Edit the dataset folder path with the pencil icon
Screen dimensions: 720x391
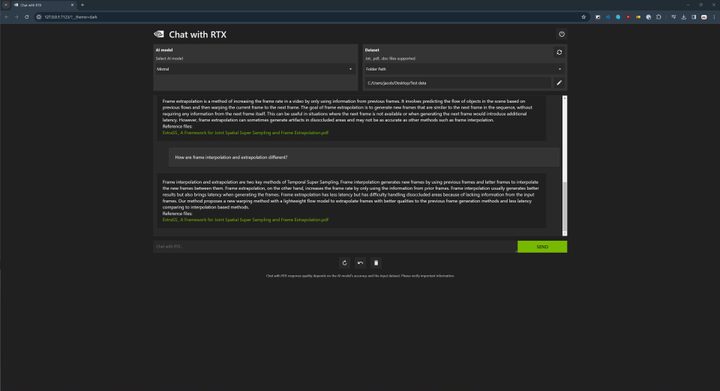click(x=559, y=83)
